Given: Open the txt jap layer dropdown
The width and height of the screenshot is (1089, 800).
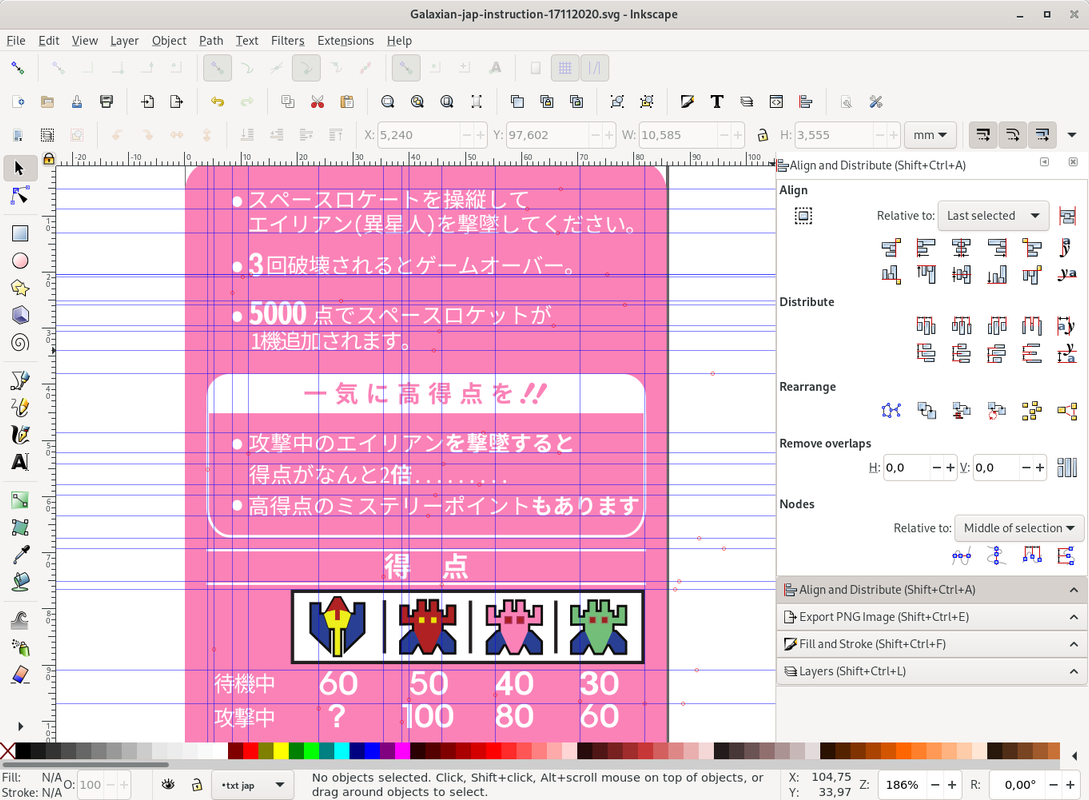Looking at the screenshot, I should point(252,785).
